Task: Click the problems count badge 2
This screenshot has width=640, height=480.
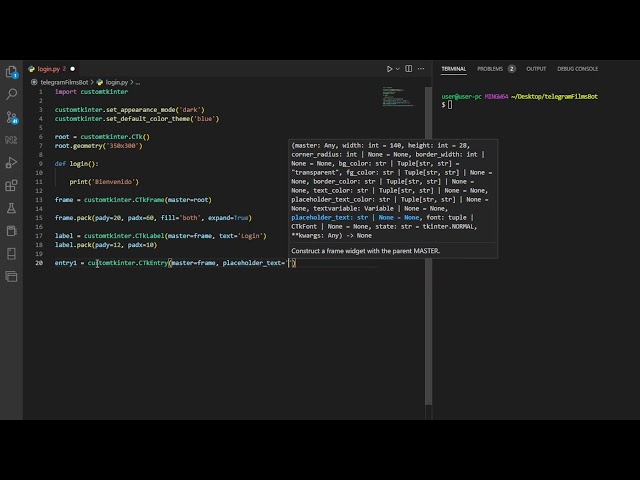Action: click(511, 69)
